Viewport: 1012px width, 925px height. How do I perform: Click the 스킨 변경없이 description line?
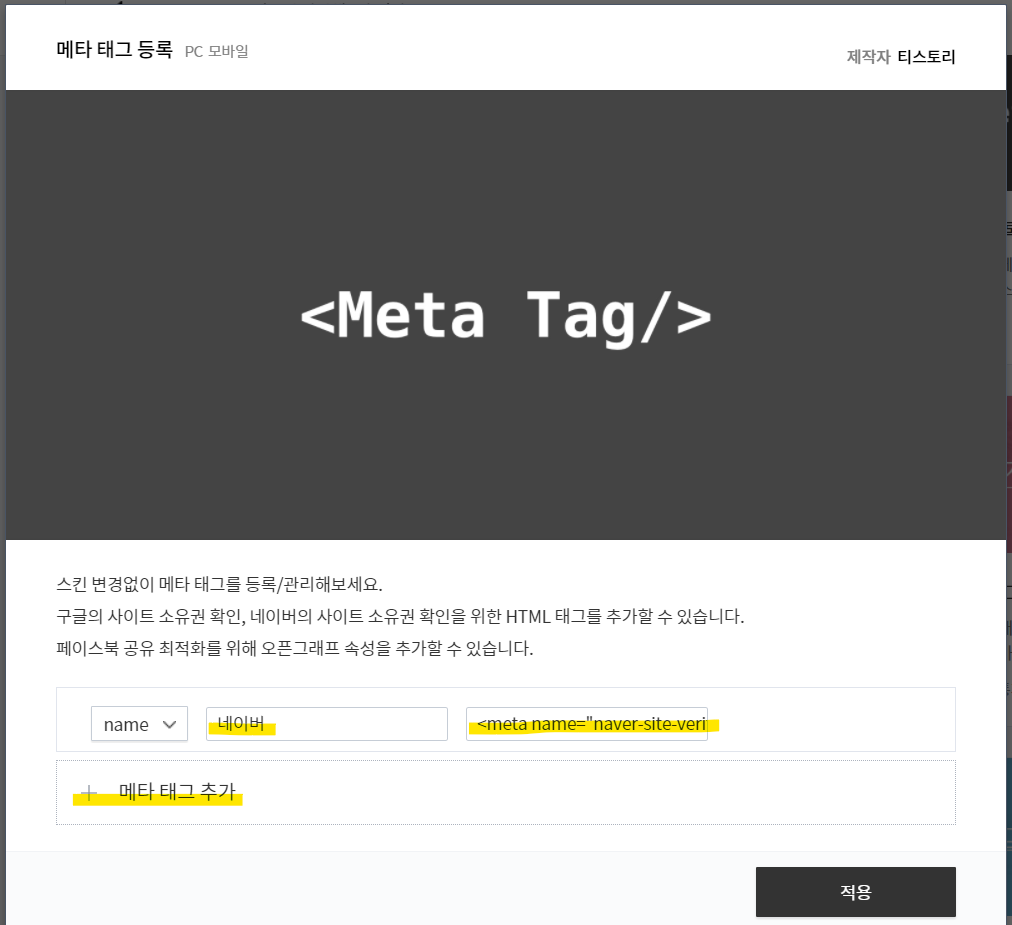[219, 584]
